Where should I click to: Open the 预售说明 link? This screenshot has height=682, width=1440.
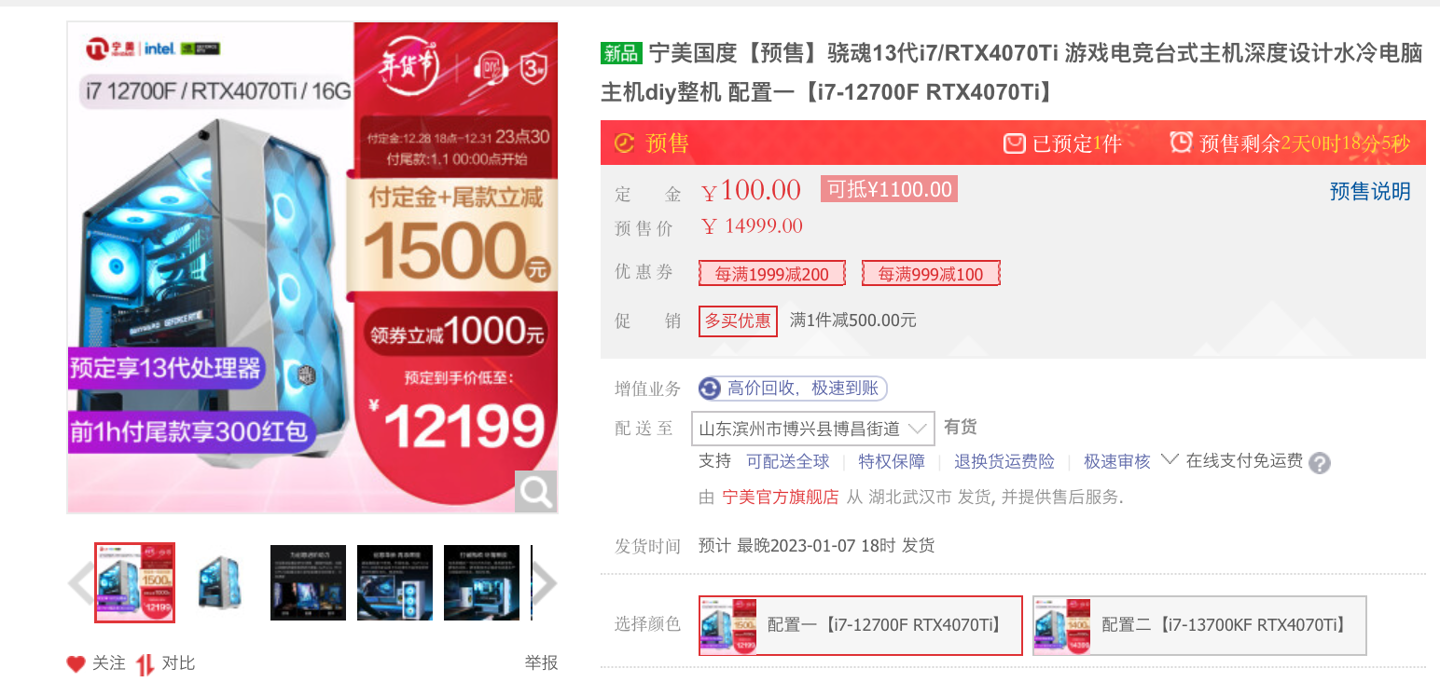(1370, 192)
